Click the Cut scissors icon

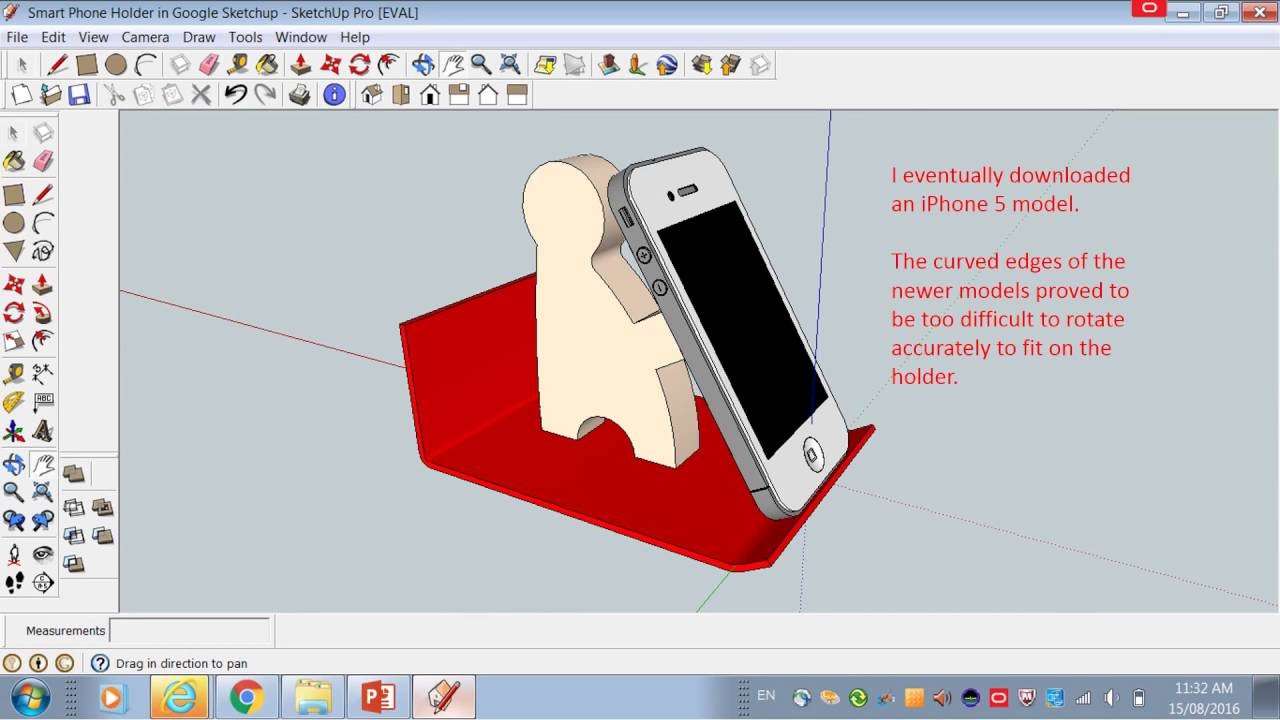(x=114, y=95)
